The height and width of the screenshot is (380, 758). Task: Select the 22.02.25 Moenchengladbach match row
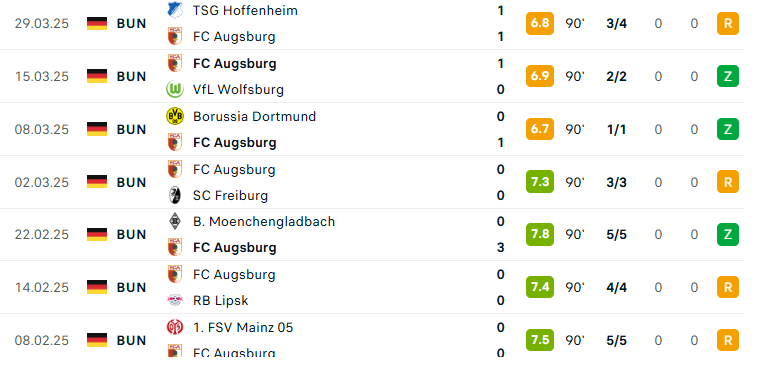(372, 234)
